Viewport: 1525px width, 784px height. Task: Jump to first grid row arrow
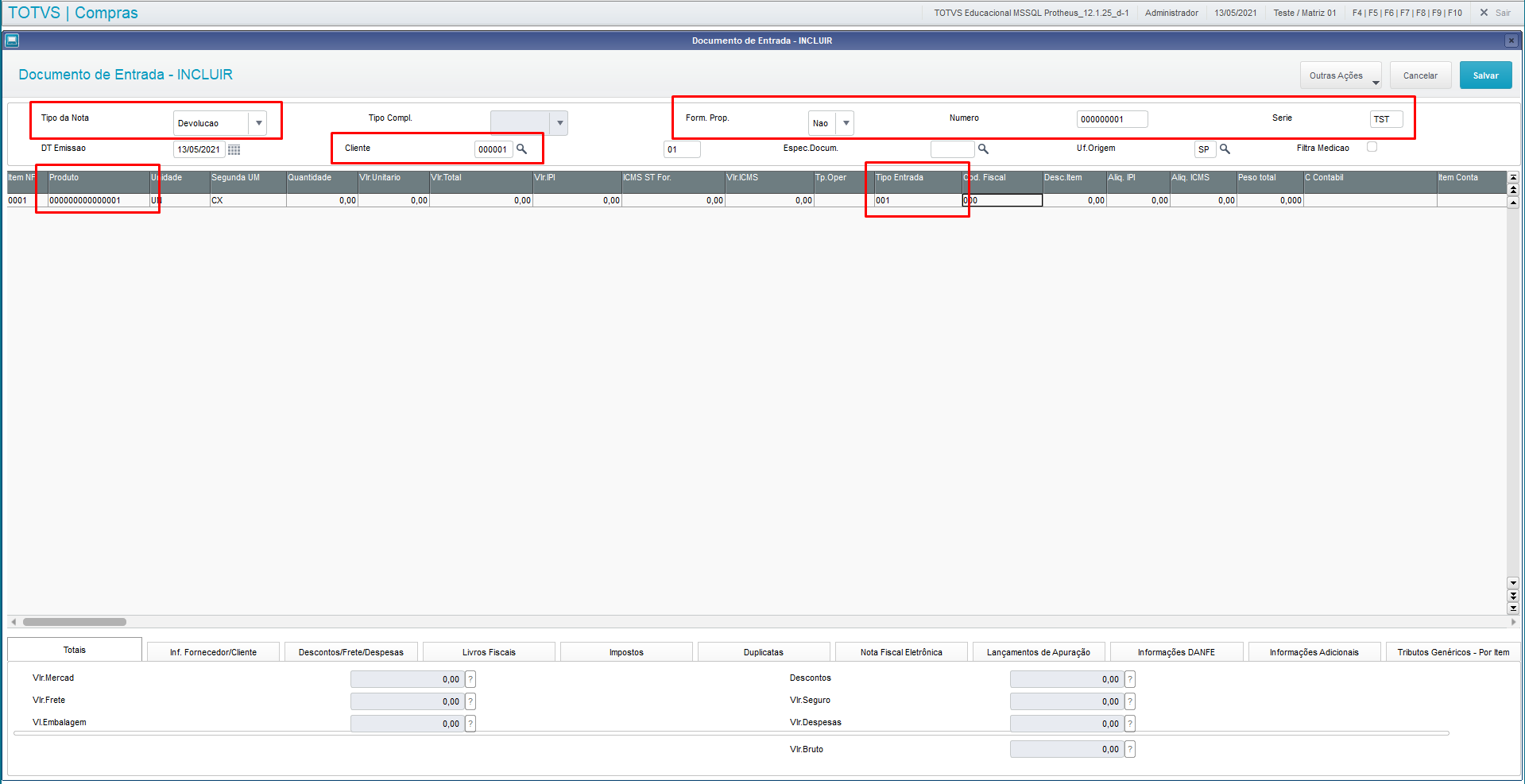tap(1513, 178)
